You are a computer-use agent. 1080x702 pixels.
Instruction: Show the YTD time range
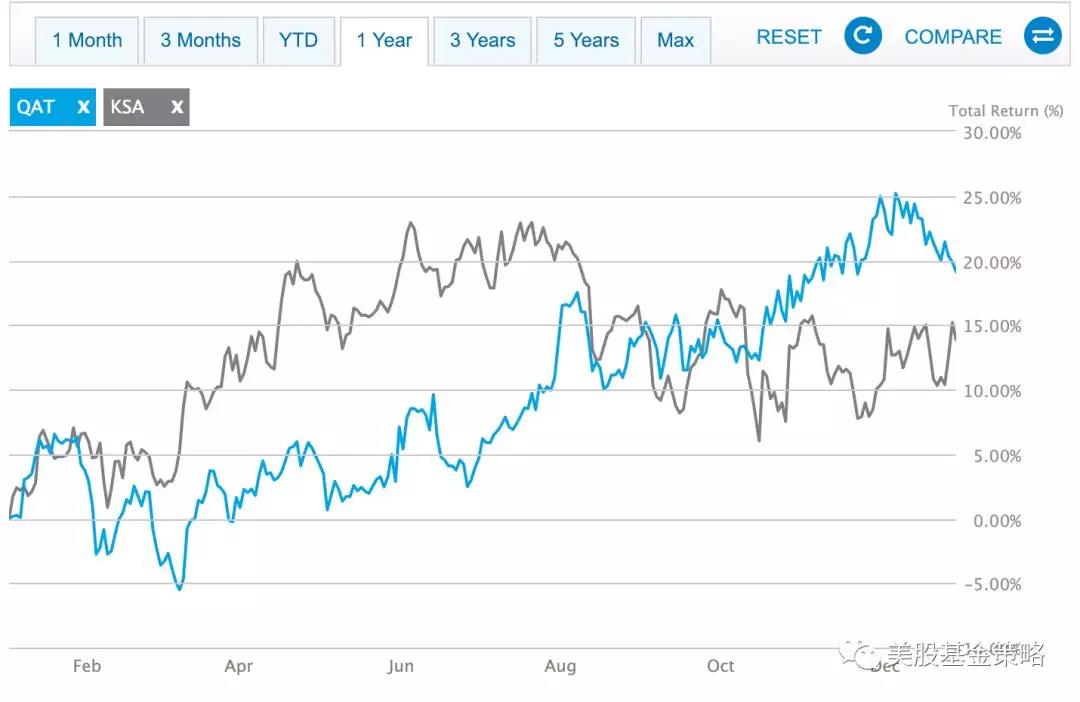click(298, 41)
